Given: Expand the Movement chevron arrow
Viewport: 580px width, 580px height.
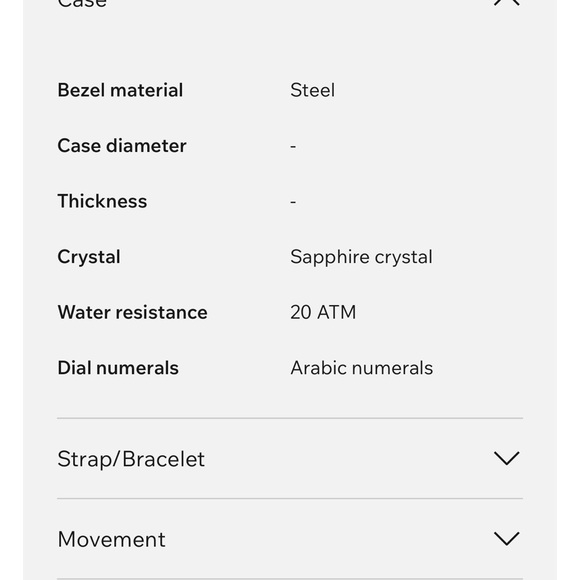Looking at the screenshot, I should [506, 539].
